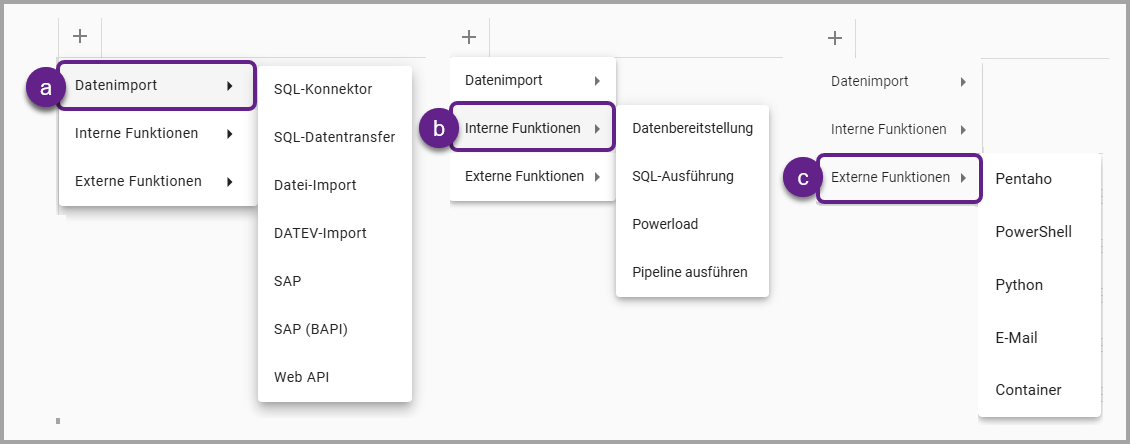
Task: Select Web API import option
Action: click(301, 377)
